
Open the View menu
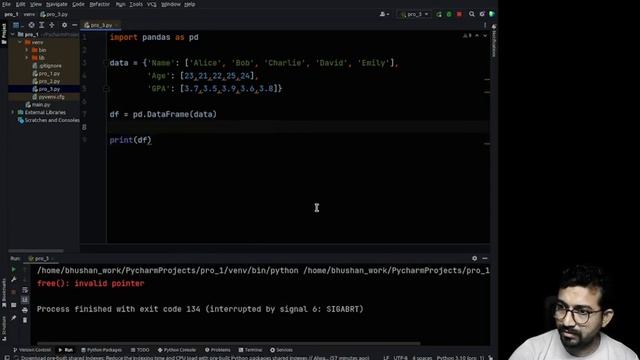point(36,4)
